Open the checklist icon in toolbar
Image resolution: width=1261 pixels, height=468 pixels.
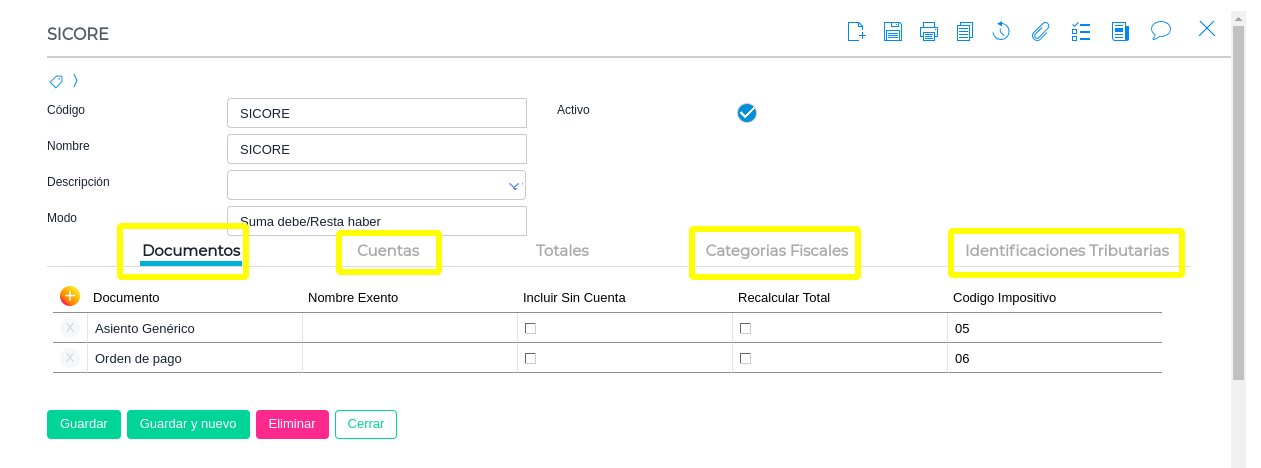point(1080,31)
